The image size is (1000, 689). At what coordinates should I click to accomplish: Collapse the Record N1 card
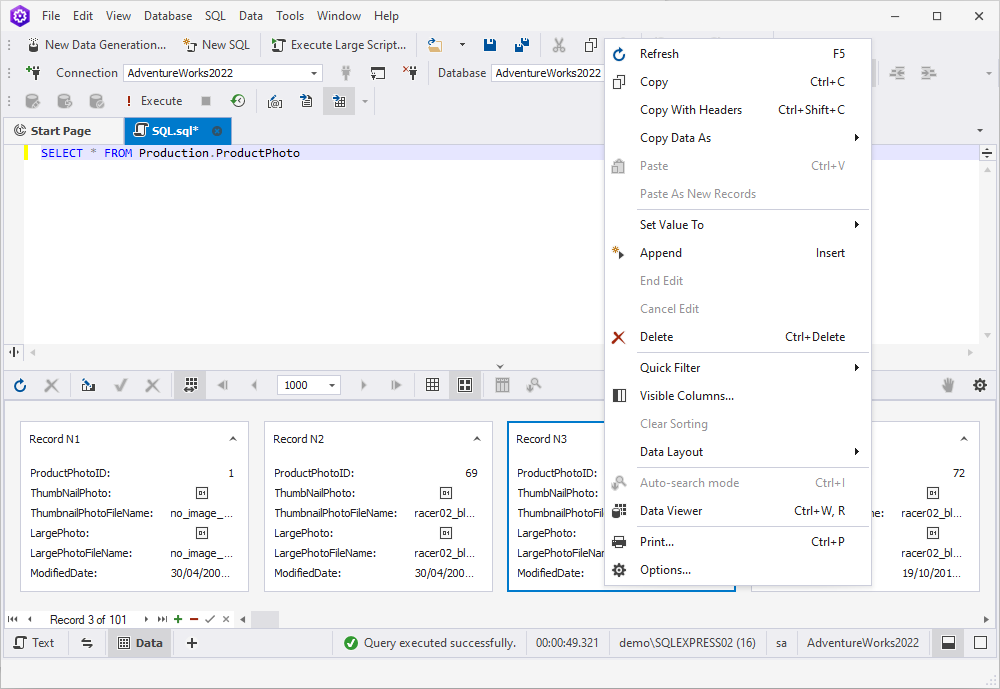click(233, 439)
